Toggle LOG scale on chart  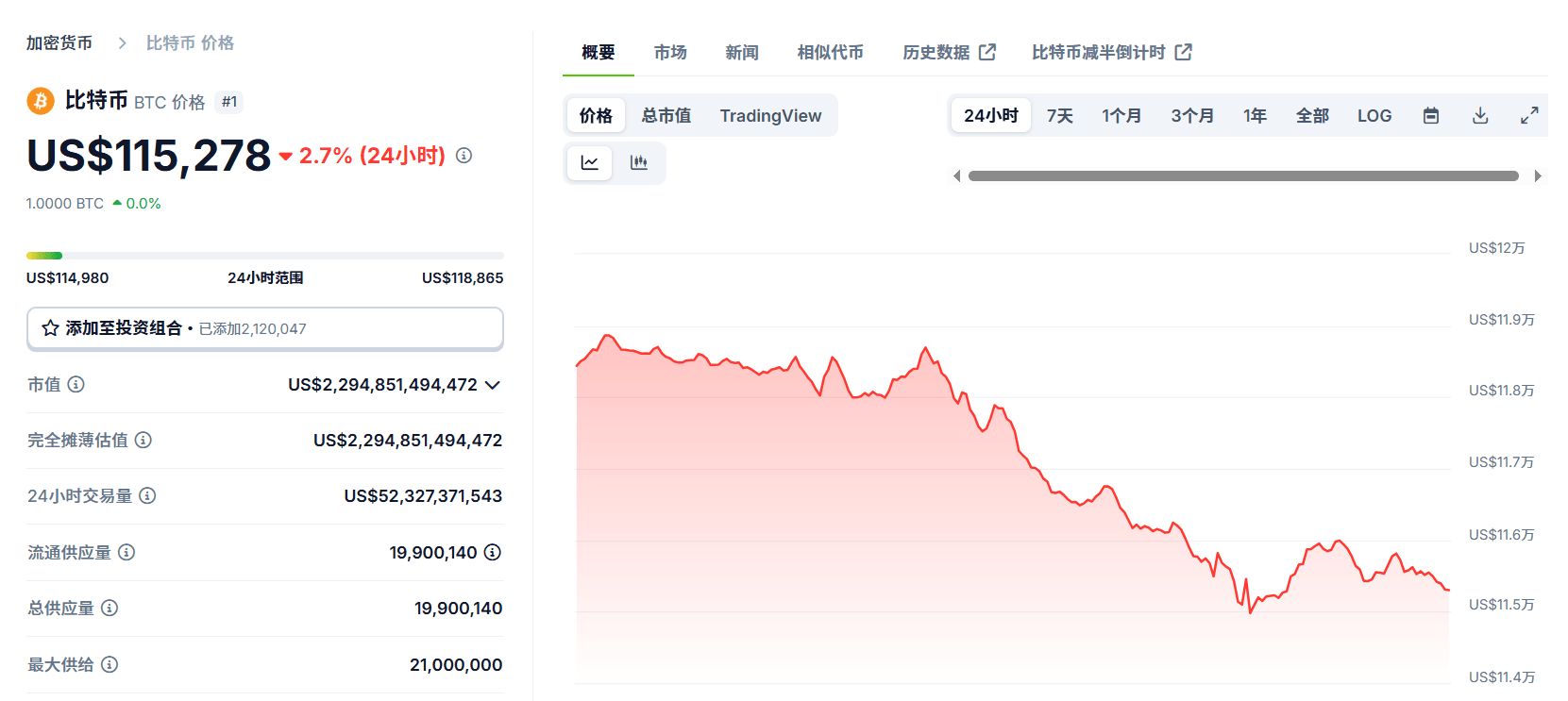pos(1374,115)
